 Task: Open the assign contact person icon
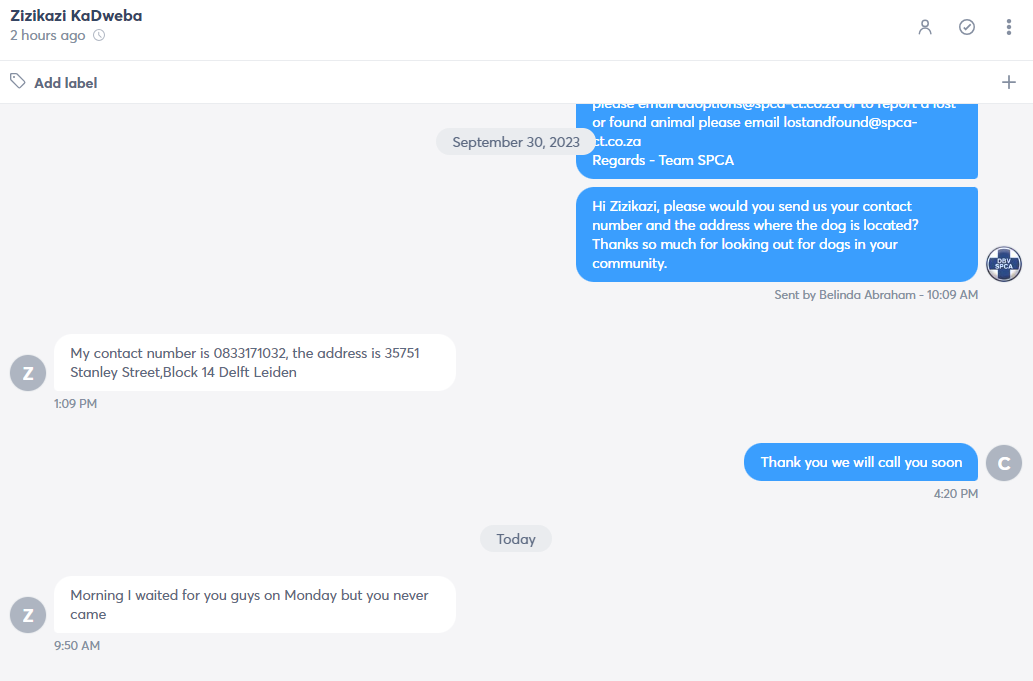(x=925, y=27)
